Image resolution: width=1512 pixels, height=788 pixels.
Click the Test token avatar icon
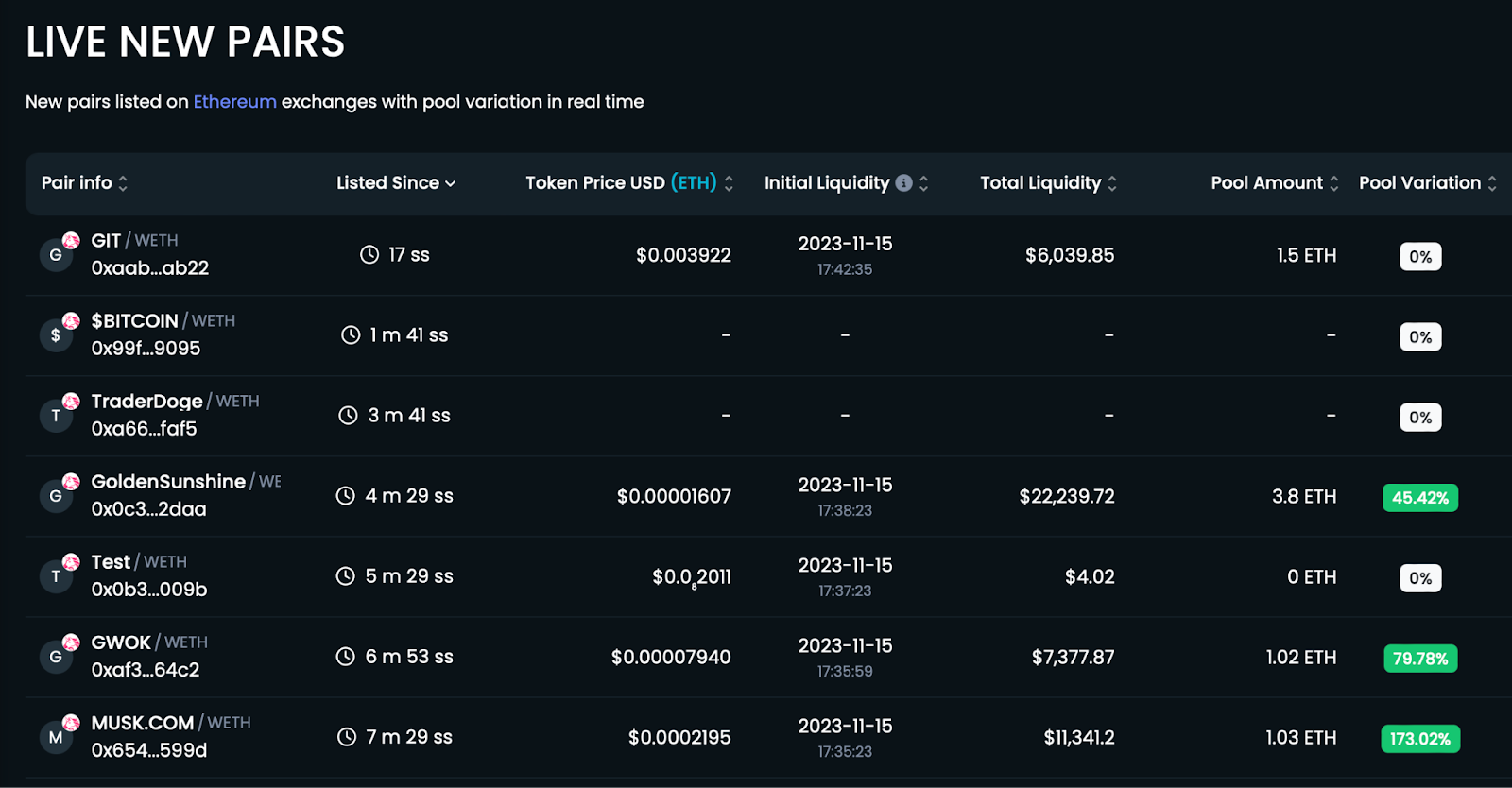coord(56,576)
